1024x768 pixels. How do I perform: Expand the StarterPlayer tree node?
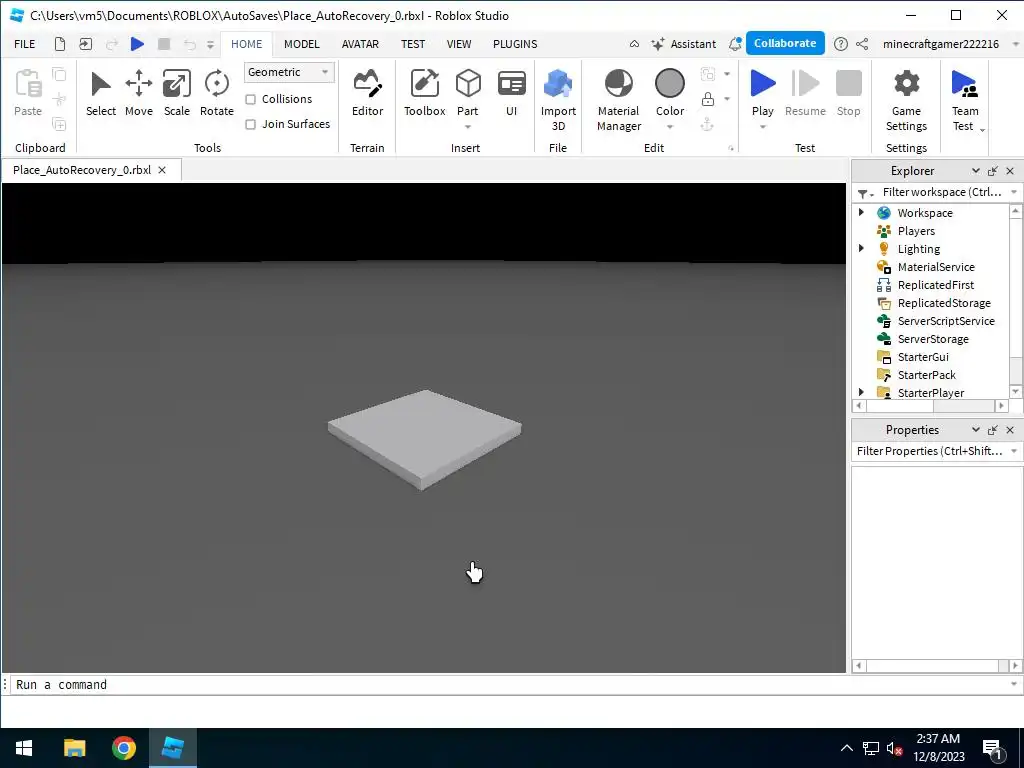coord(861,392)
